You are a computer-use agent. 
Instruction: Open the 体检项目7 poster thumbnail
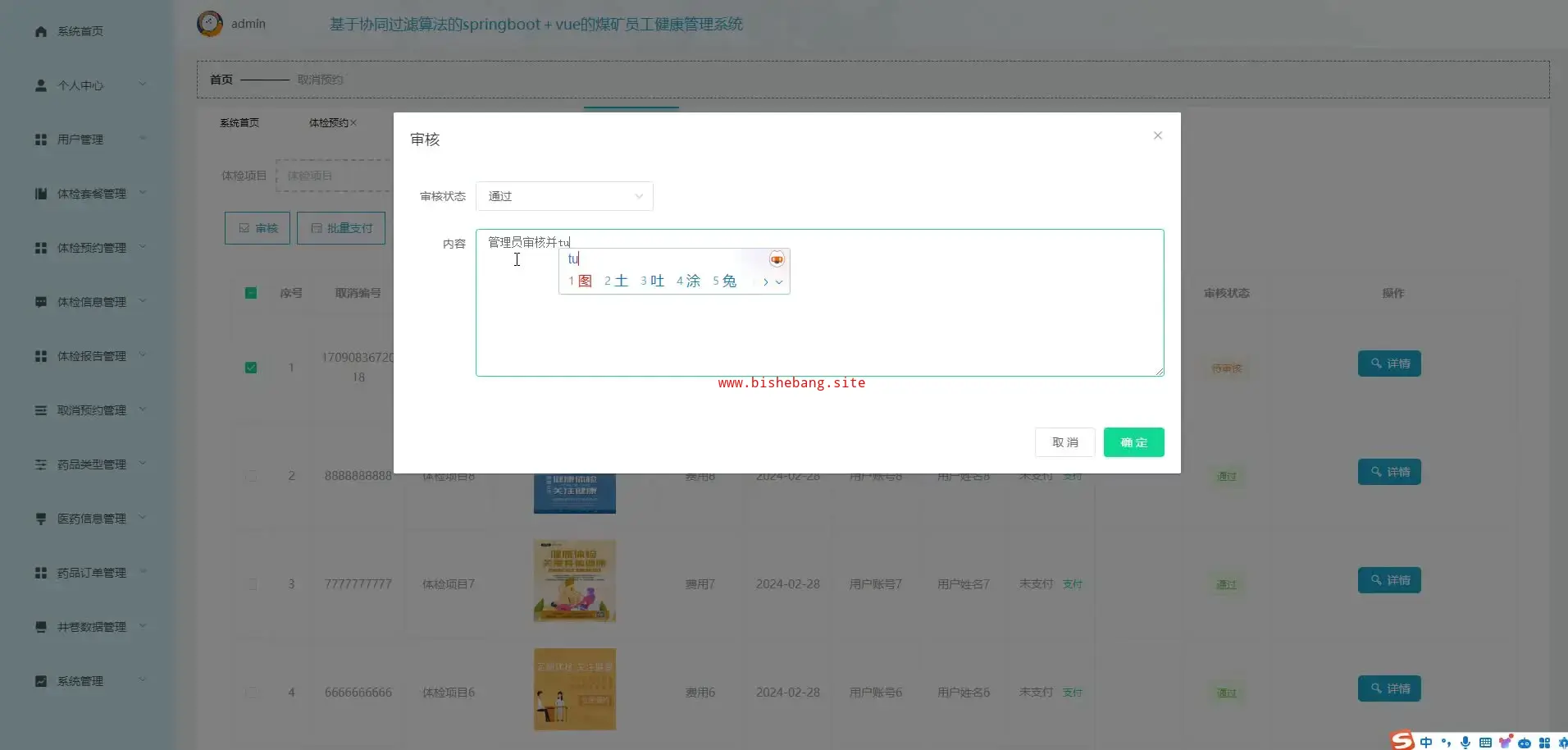[x=575, y=581]
